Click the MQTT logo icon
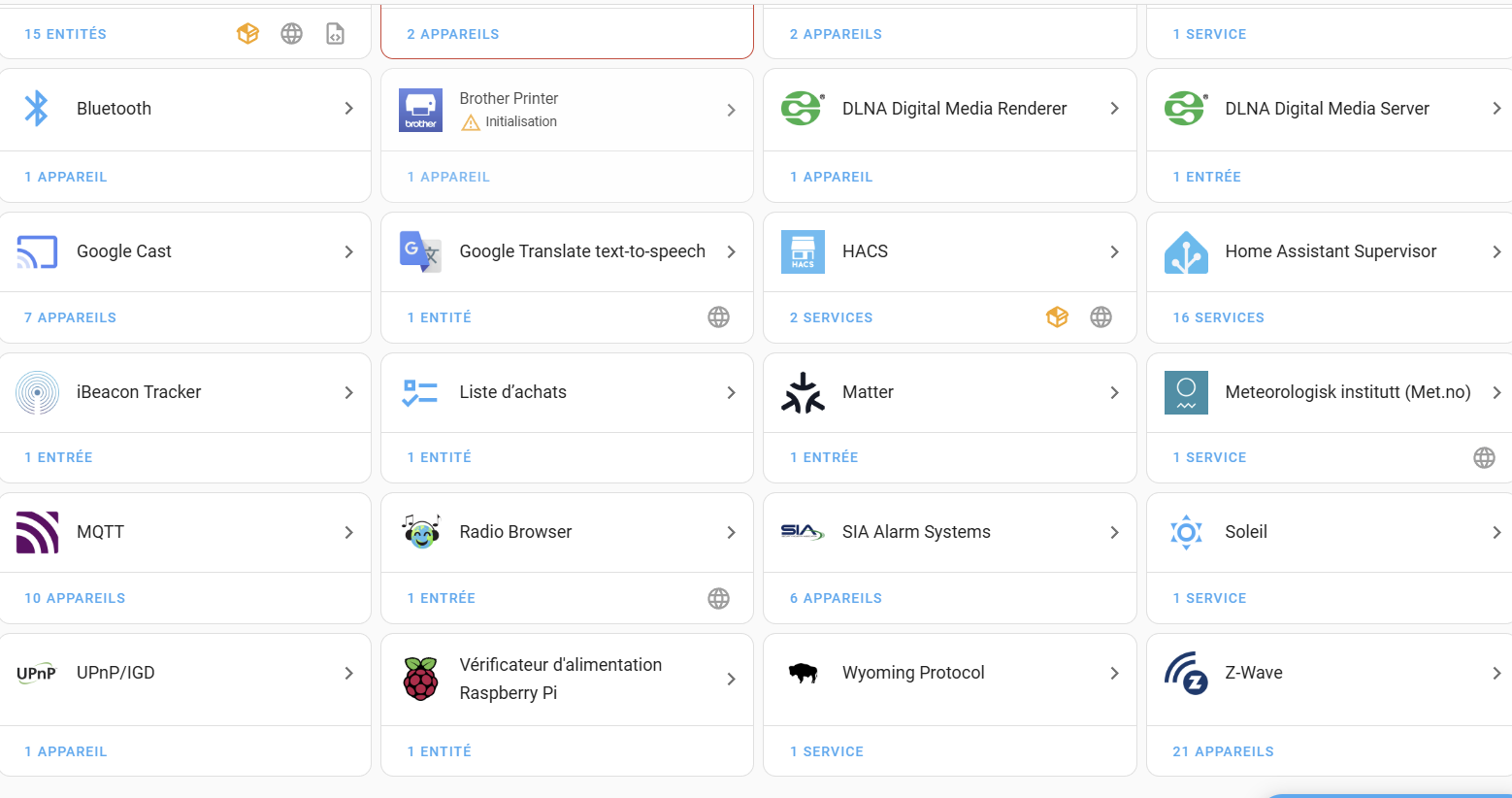 point(37,532)
